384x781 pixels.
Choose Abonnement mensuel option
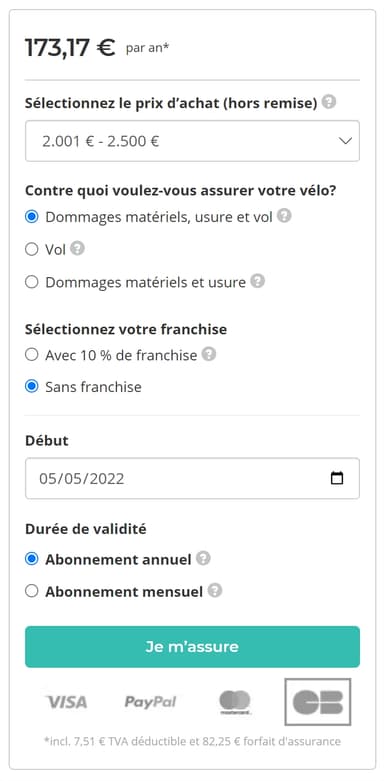click(x=31, y=591)
